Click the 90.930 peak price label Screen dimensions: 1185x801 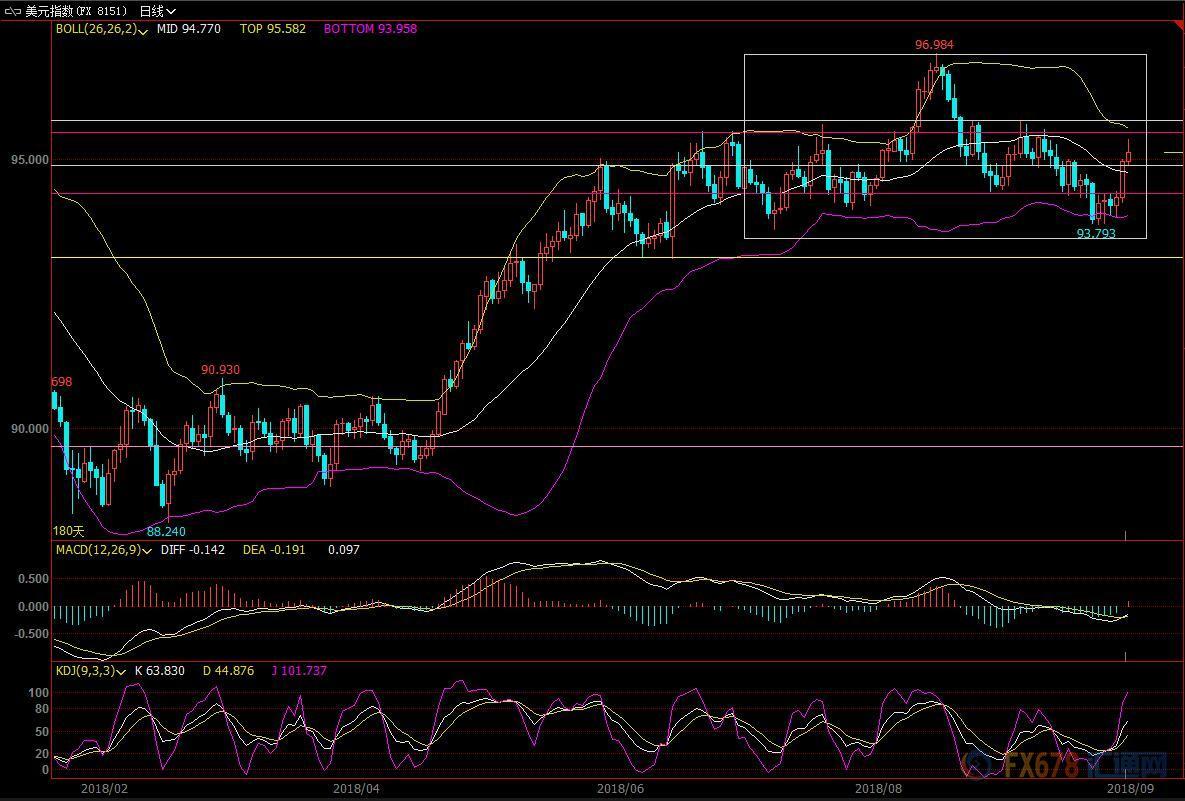[220, 370]
